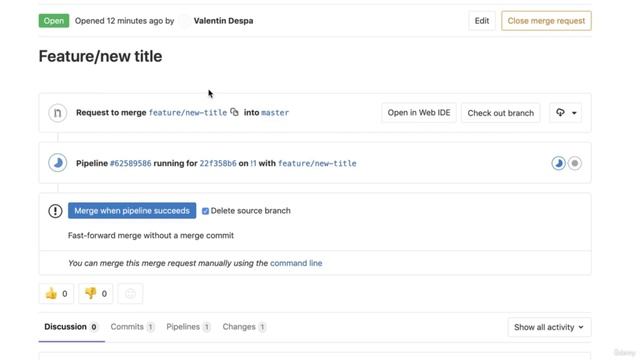Give a thumbs up reaction
Viewport: 640px width, 360px height.
click(56, 293)
